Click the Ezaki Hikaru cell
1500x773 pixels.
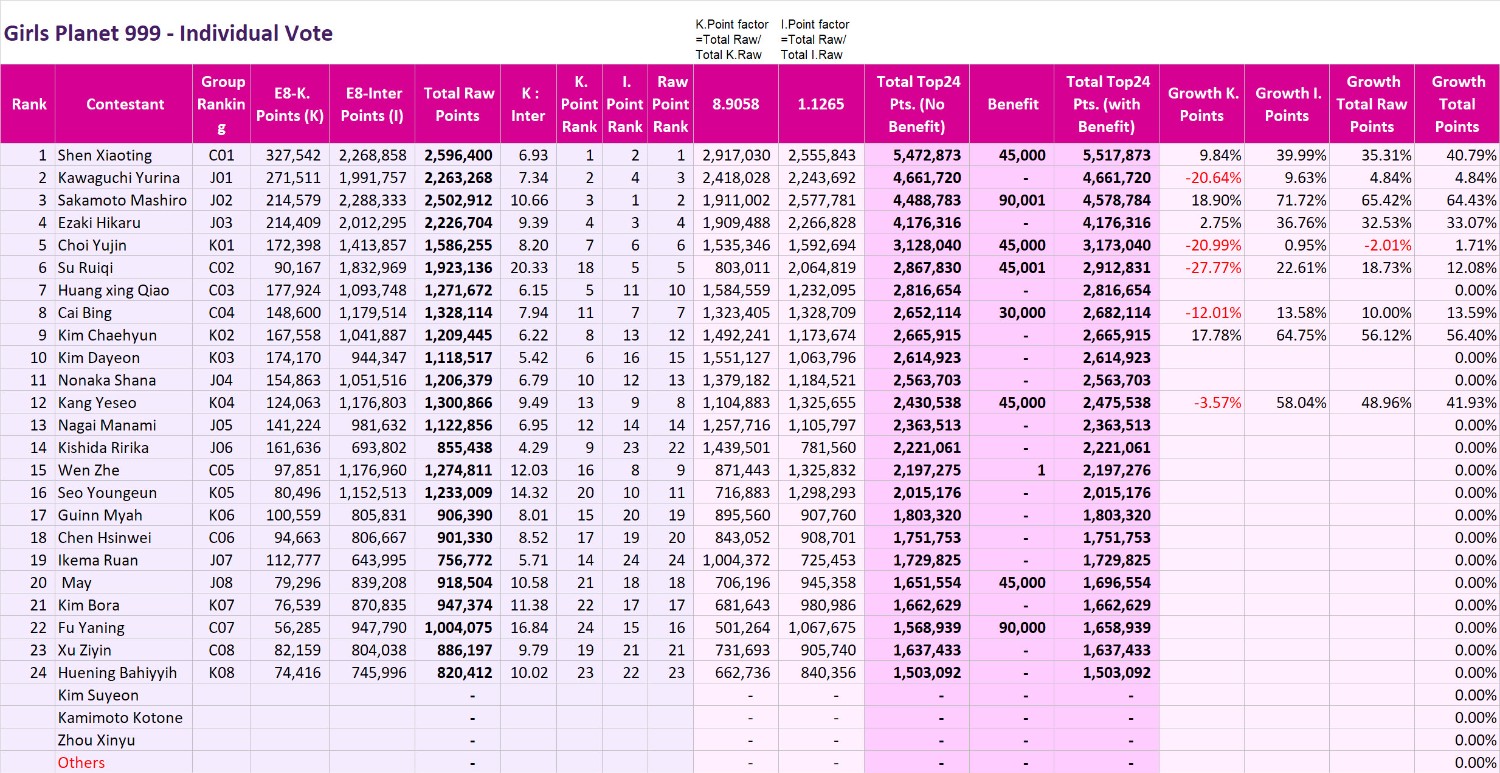point(124,223)
